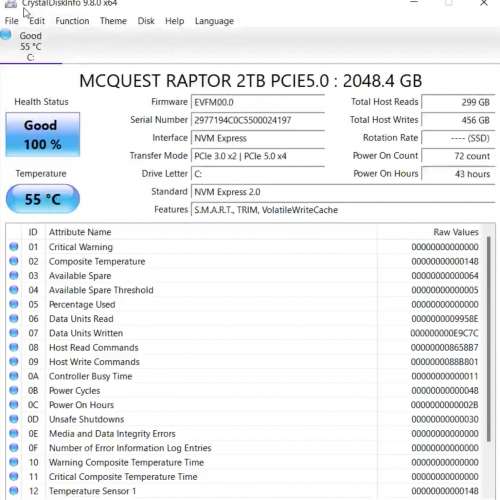Viewport: 500px width, 500px height.
Task: Click the Good 100 % health status button
Action: point(43,134)
